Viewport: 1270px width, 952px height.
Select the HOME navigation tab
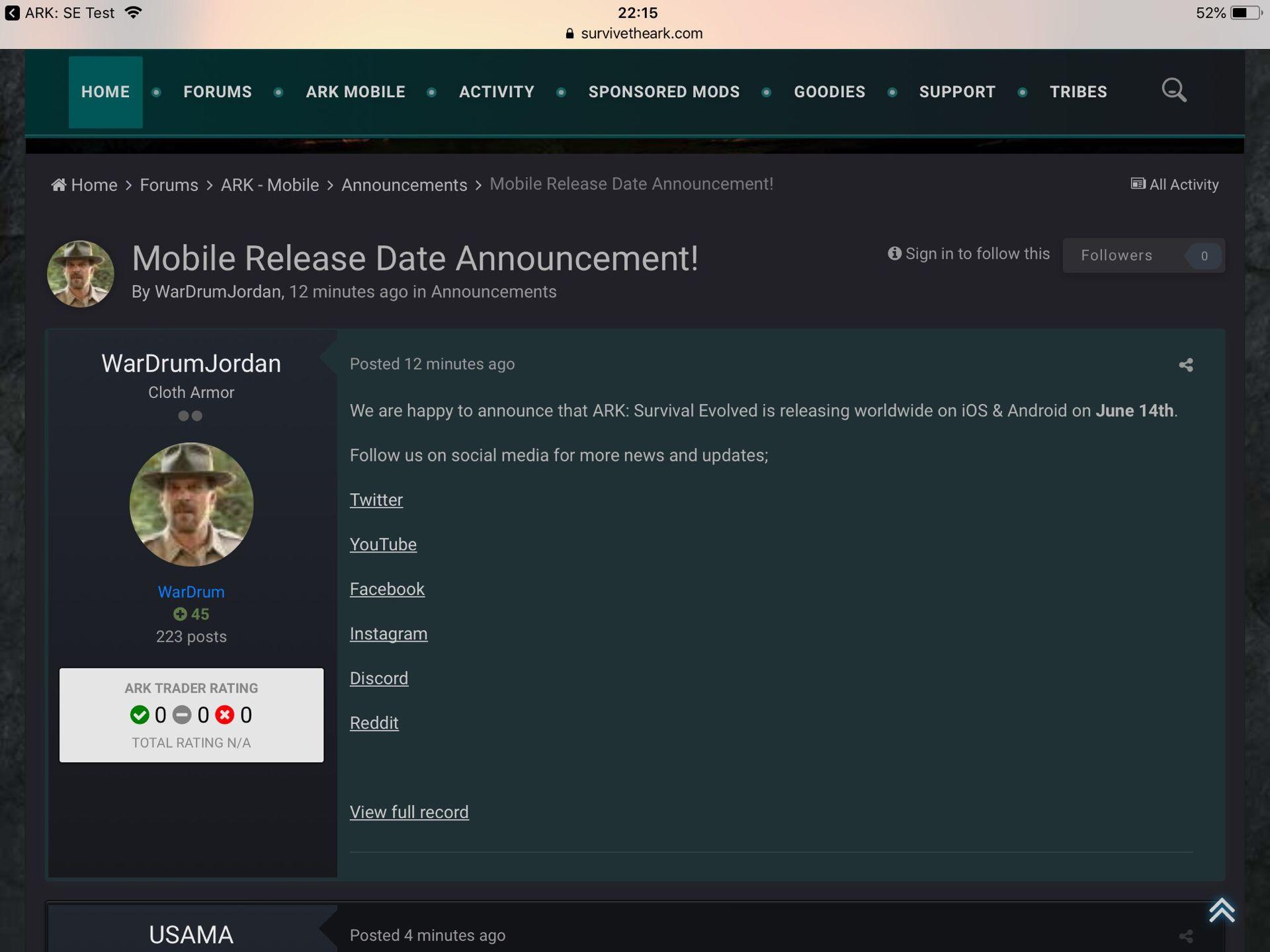106,92
